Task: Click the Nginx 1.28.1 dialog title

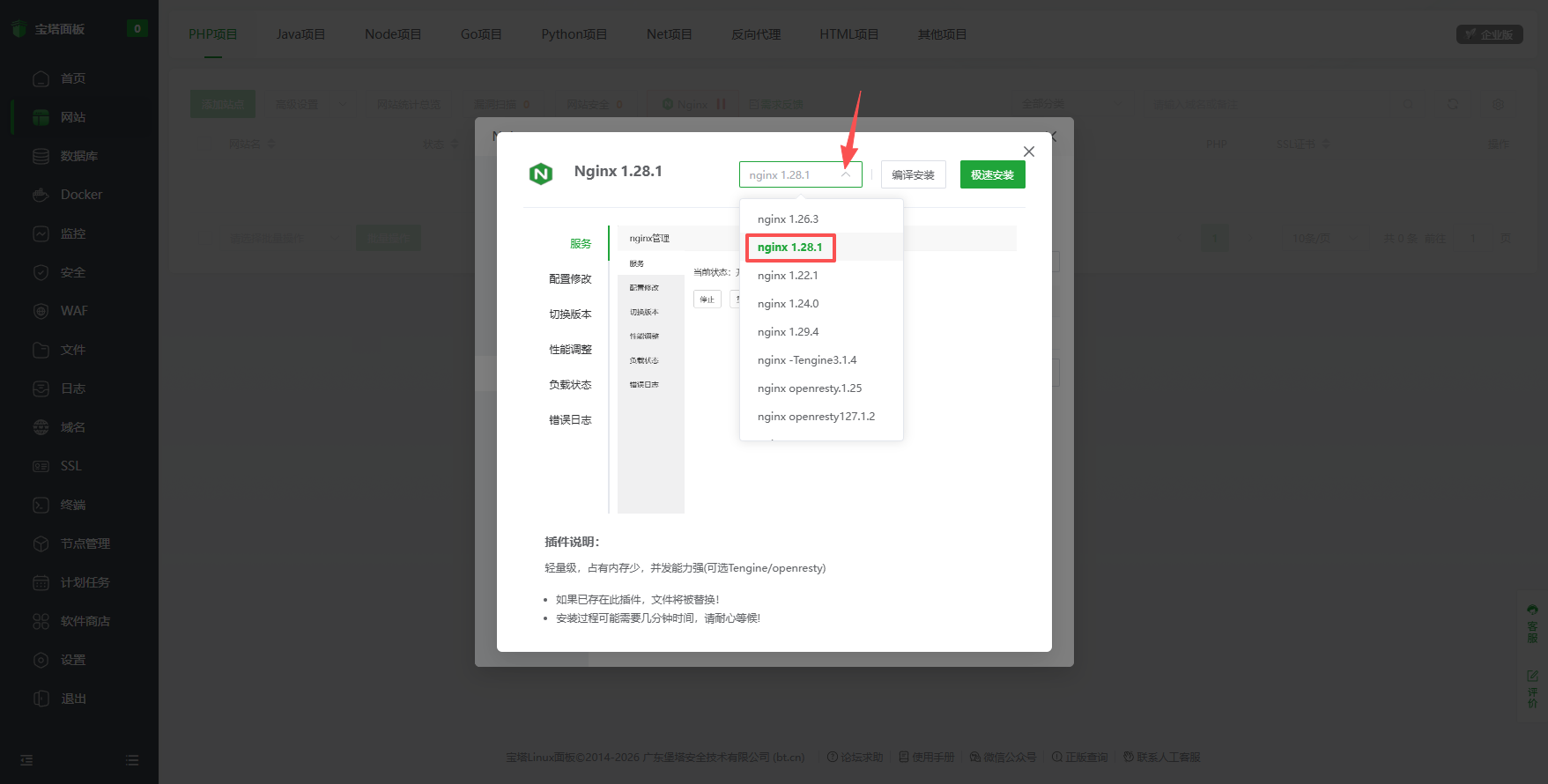Action: click(618, 171)
